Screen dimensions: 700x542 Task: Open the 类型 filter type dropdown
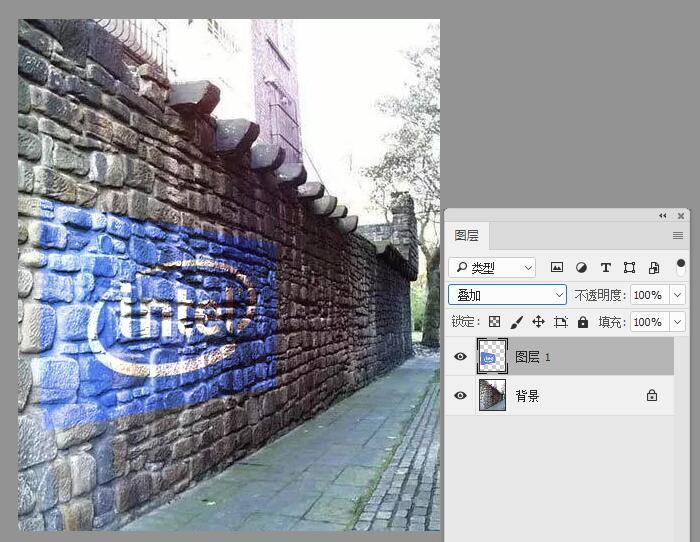click(492, 267)
